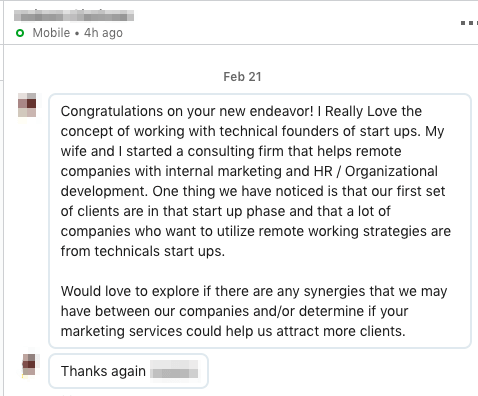This screenshot has height=396, width=478.
Task: Select the "Thanks again" message bubble
Action: click(129, 371)
